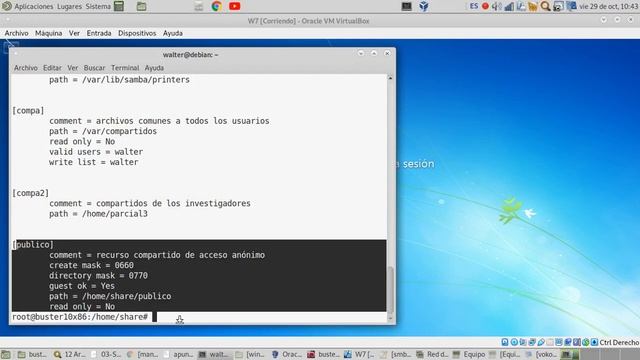Viewport: 640px width, 360px height.
Task: Switch to '[win...' taskbar entry
Action: coord(250,354)
